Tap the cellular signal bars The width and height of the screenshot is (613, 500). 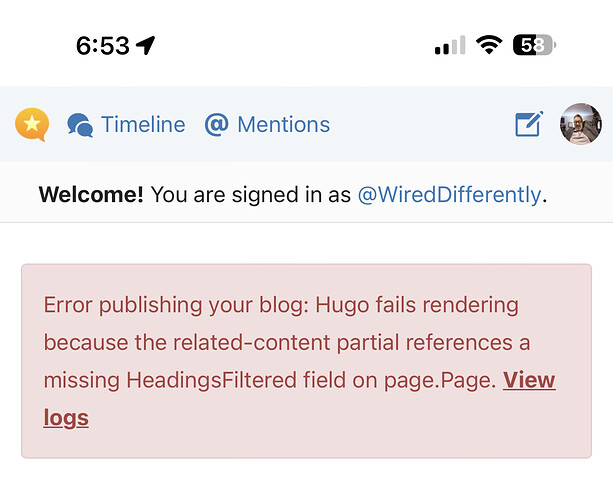450,45
